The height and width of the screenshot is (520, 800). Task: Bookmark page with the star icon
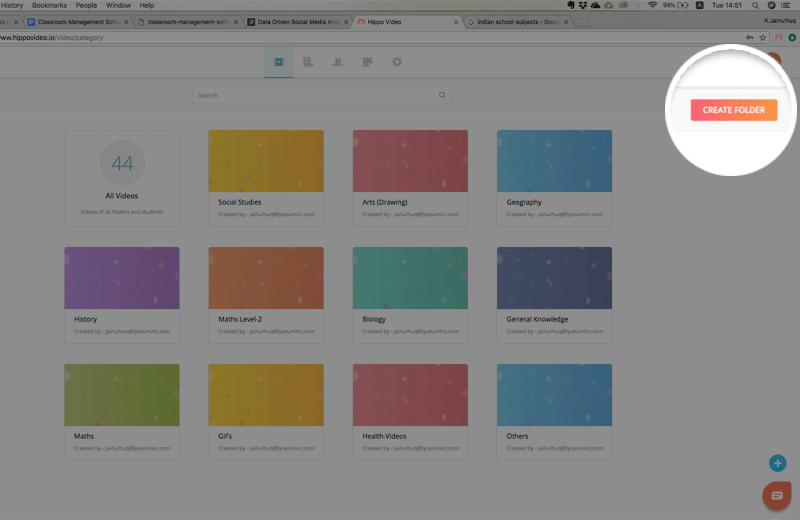pyautogui.click(x=763, y=38)
